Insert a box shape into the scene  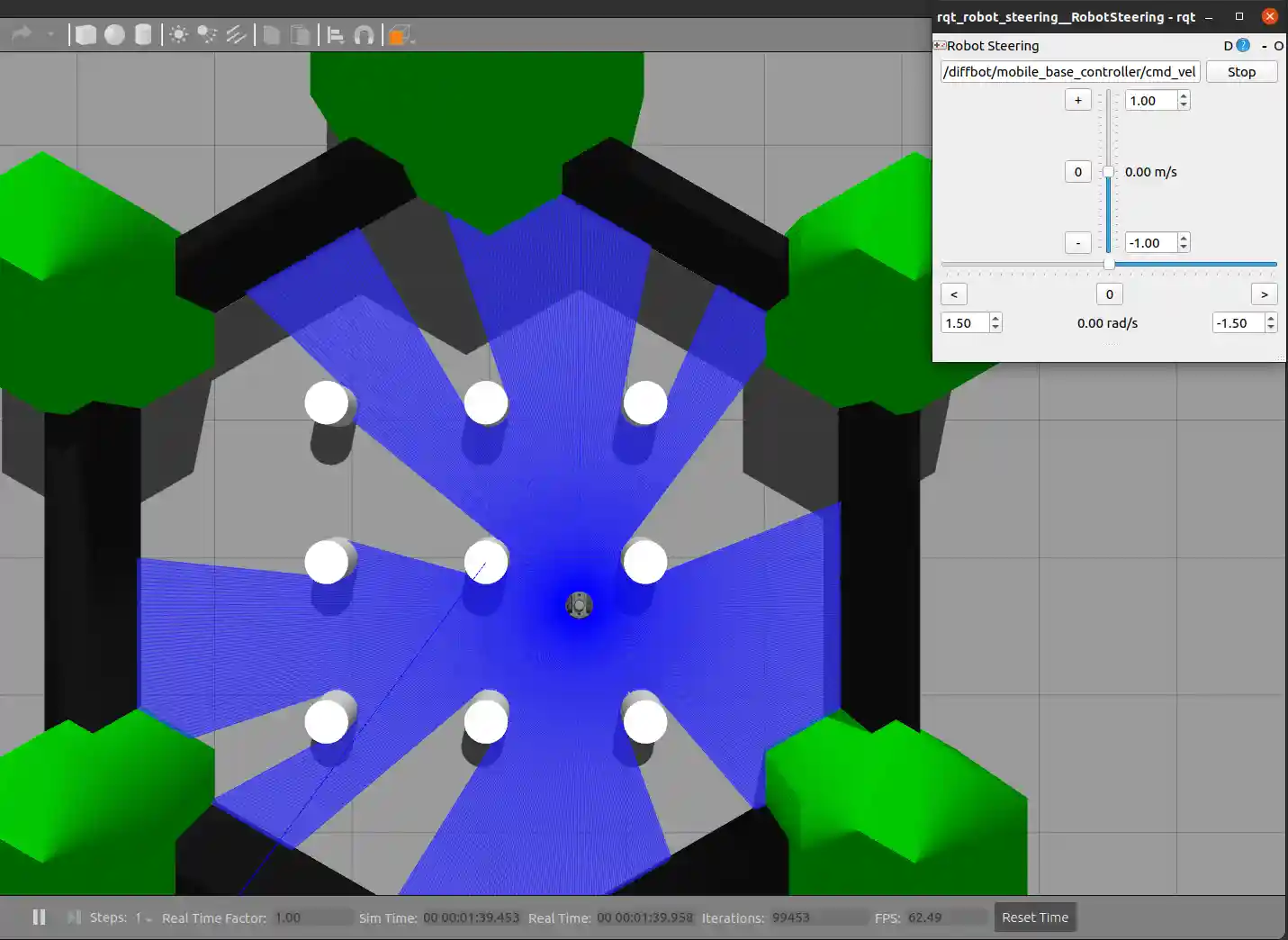86,35
